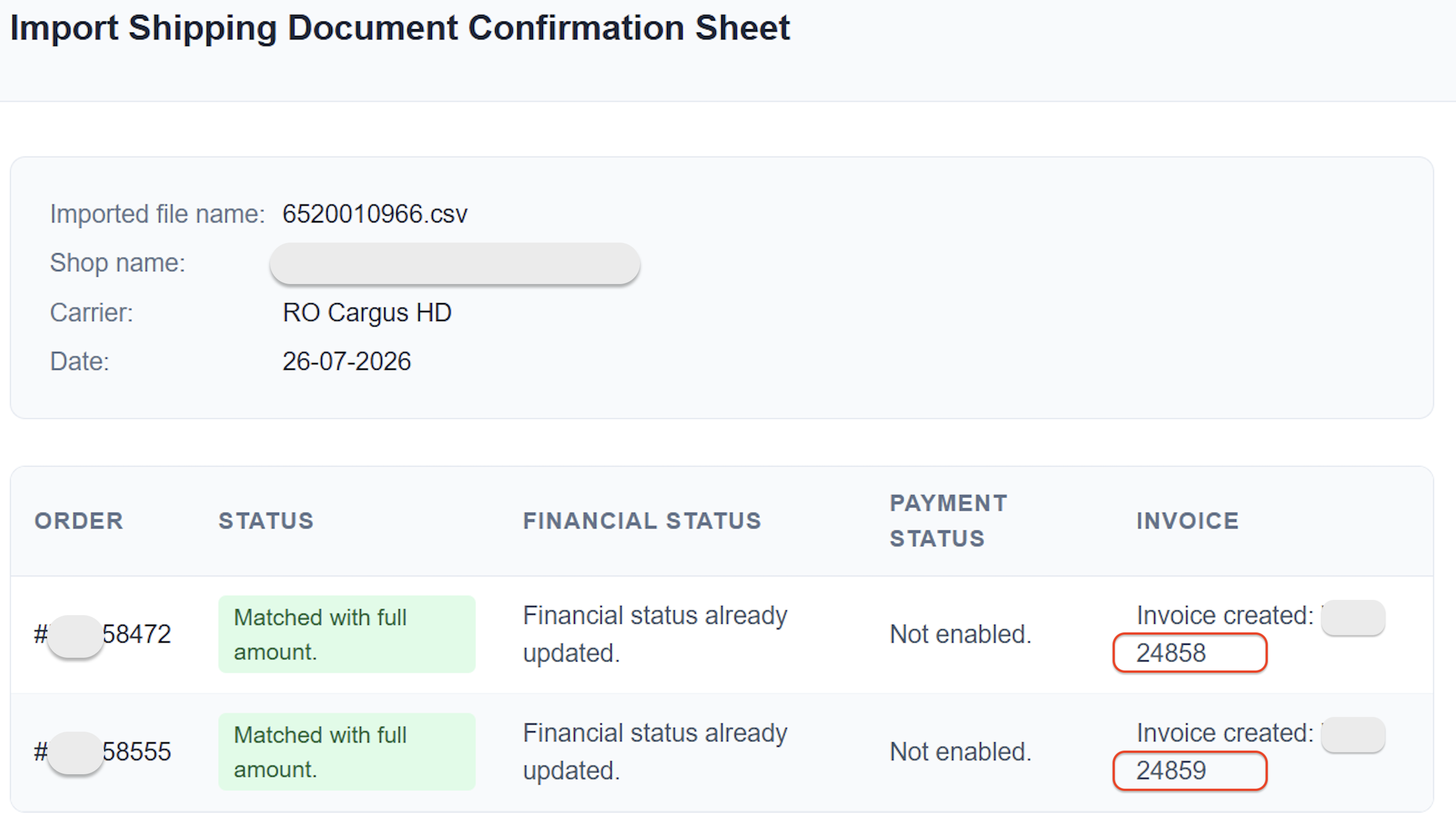
Task: Click the redacted shop name field
Action: click(x=455, y=263)
